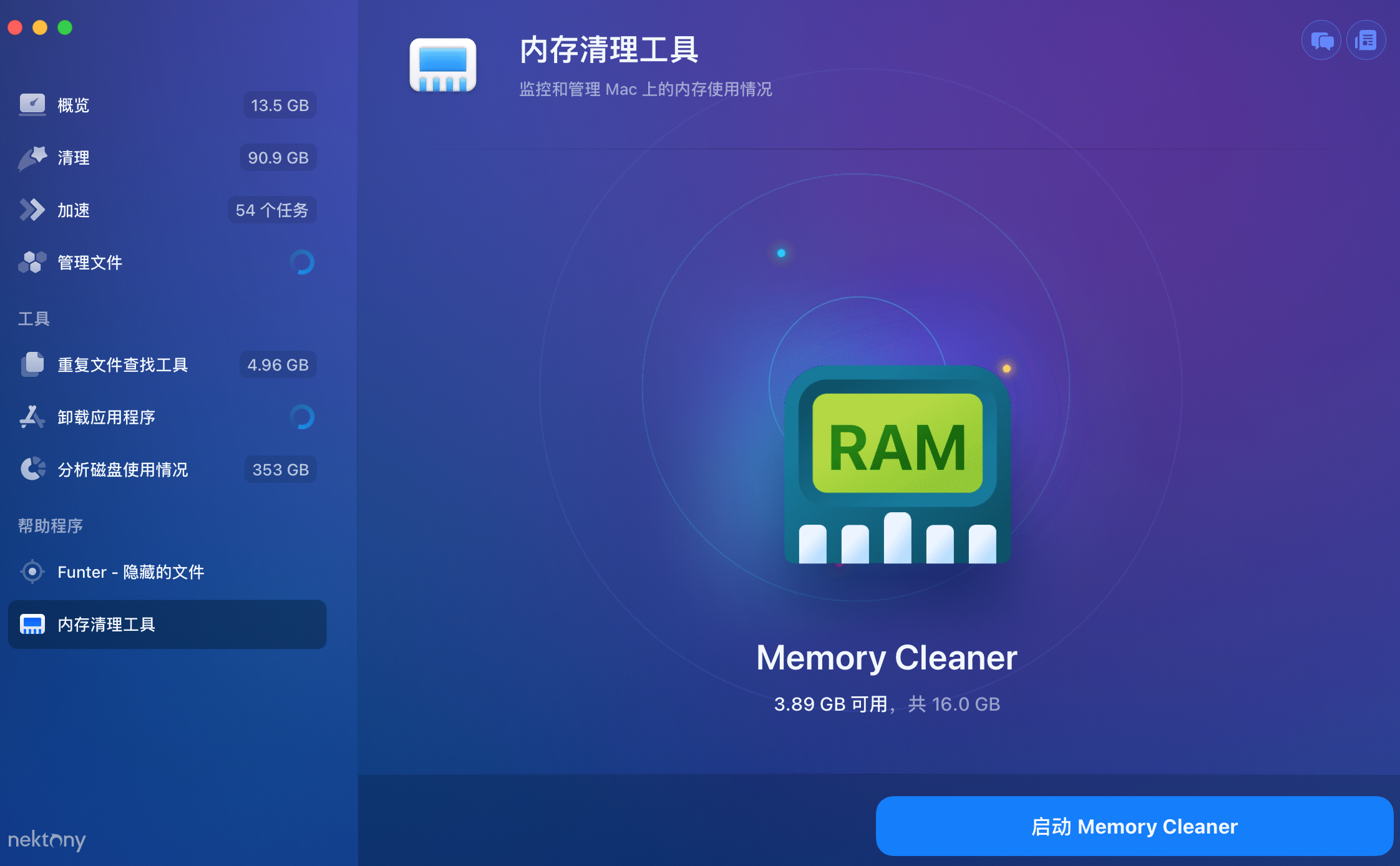Viewport: 1400px width, 866px height.
Task: Open the 清理 section
Action: click(167, 158)
